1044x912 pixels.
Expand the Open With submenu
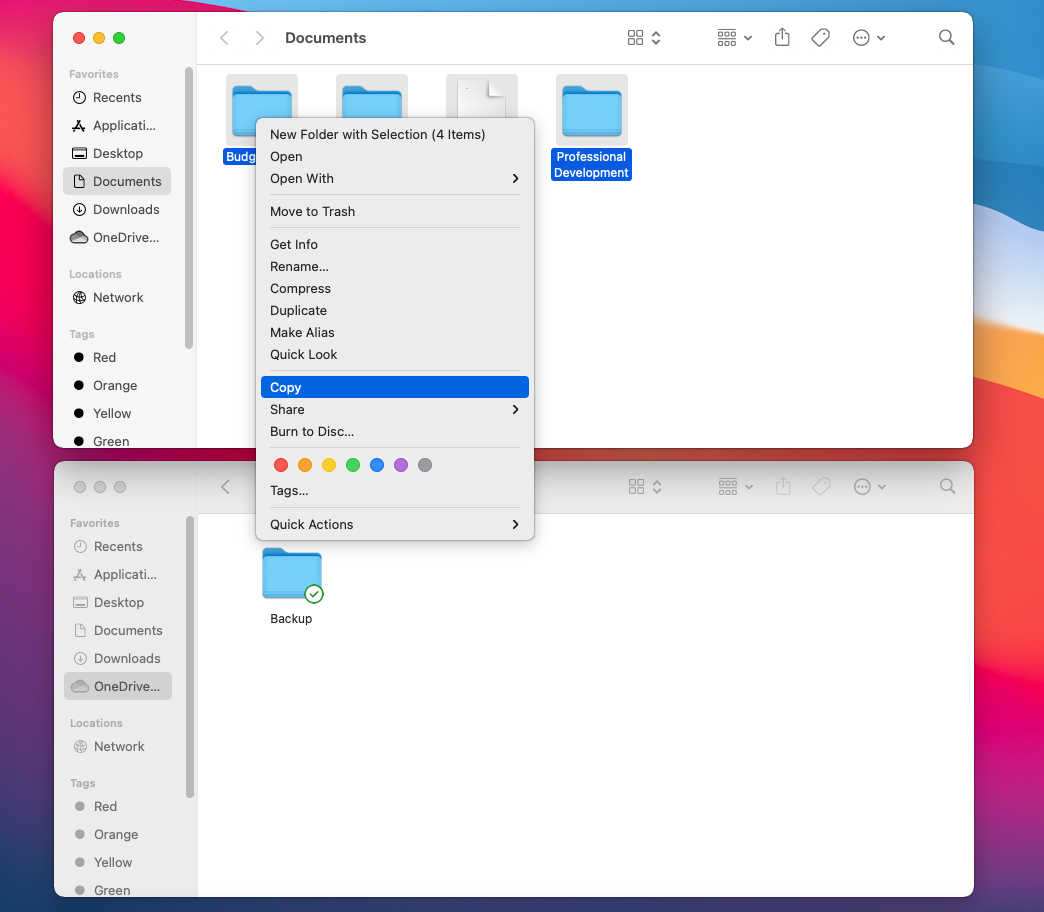coord(395,179)
